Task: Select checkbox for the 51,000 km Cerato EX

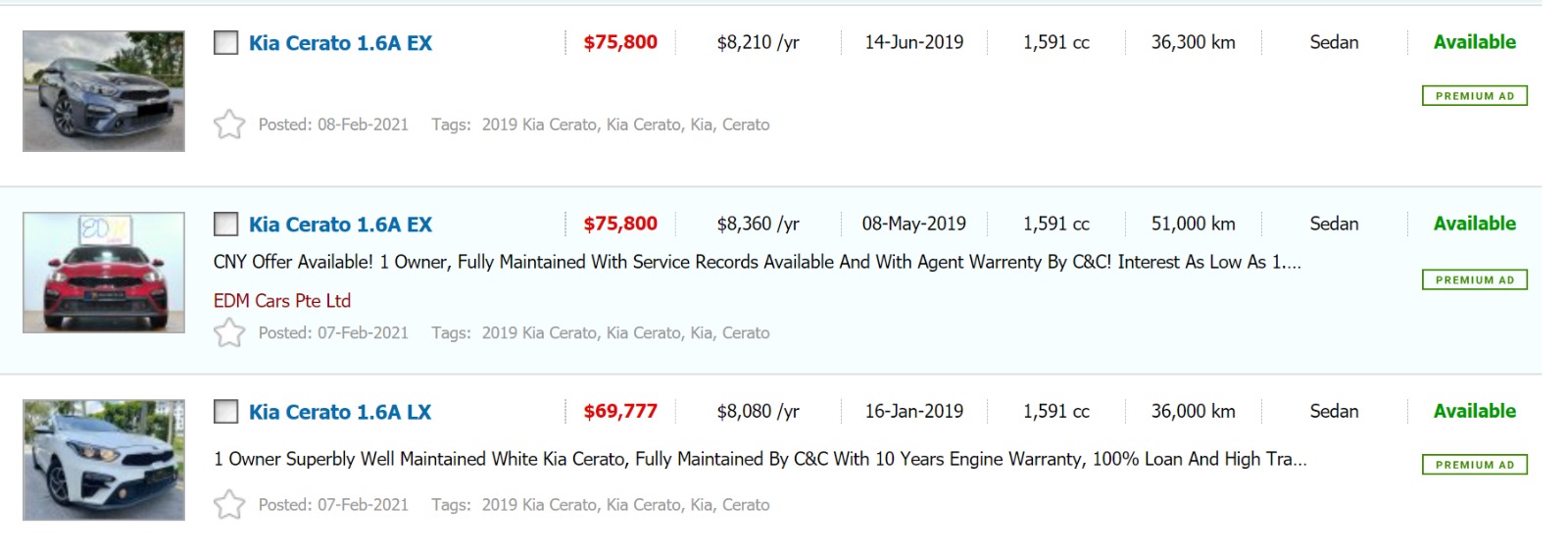Action: [226, 225]
